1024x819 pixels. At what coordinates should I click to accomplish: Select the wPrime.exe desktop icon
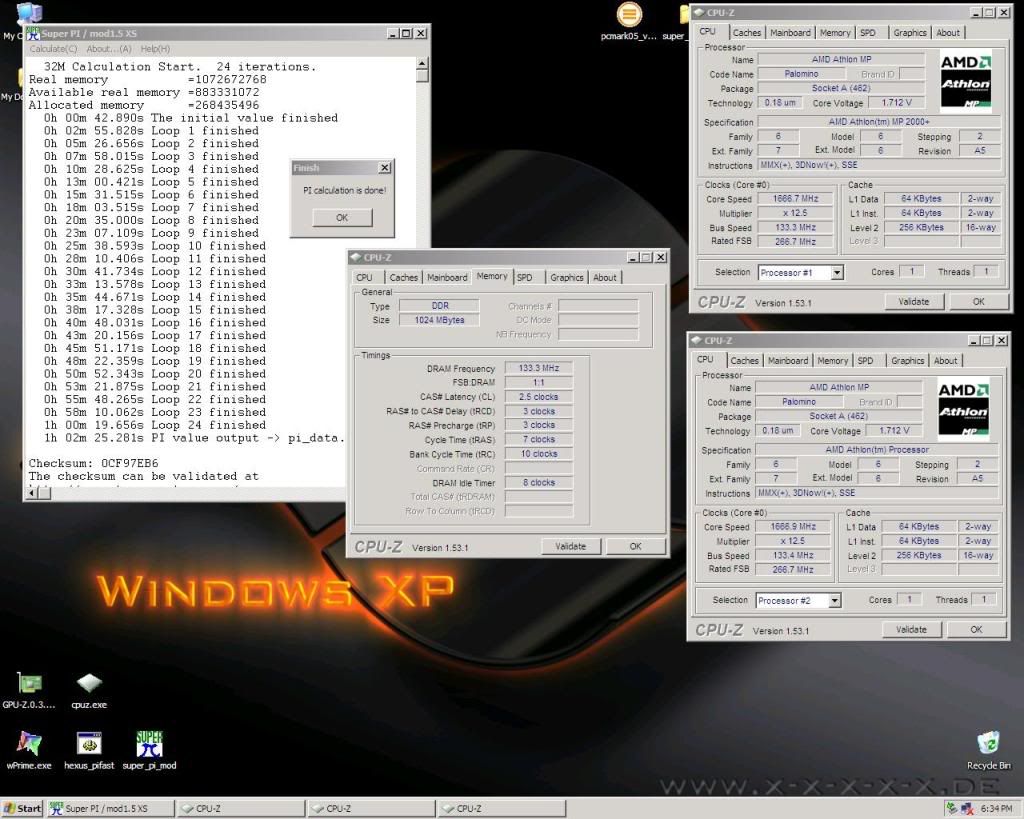[x=29, y=750]
